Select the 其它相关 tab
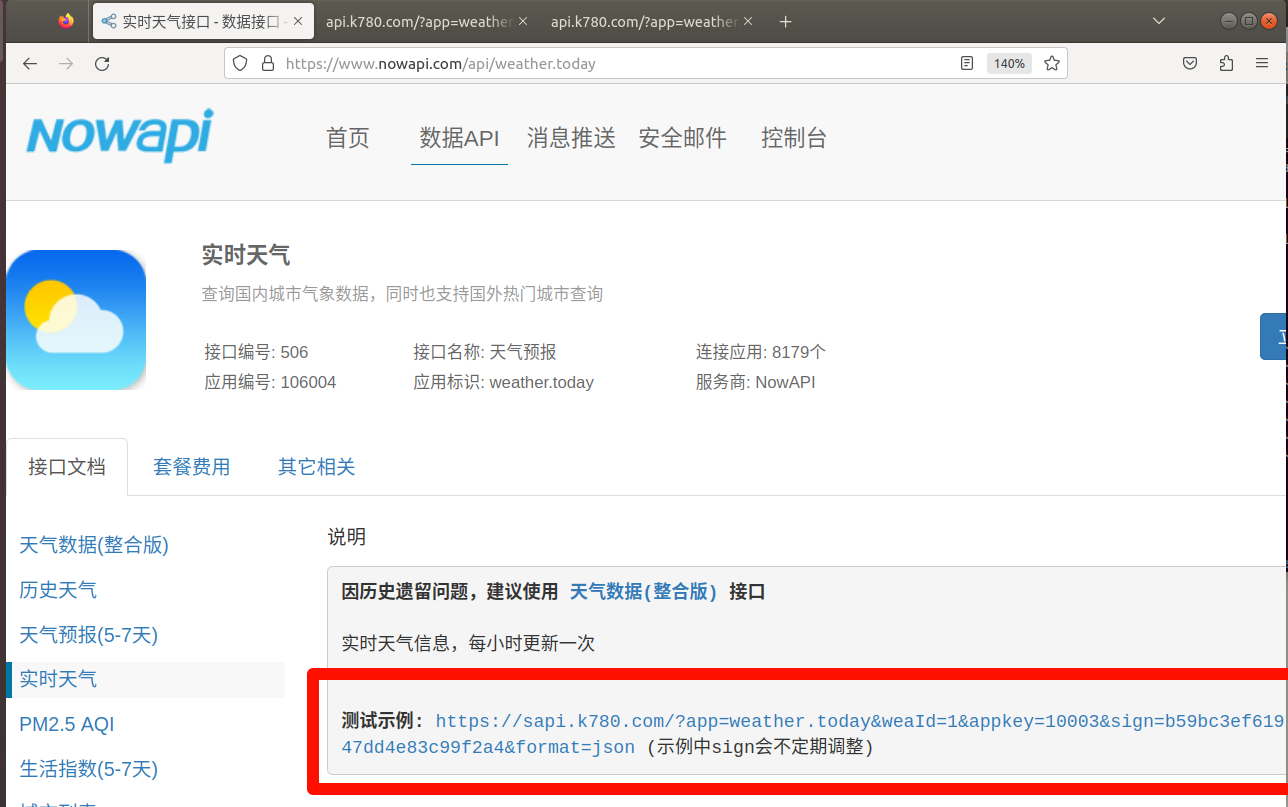 (x=317, y=467)
